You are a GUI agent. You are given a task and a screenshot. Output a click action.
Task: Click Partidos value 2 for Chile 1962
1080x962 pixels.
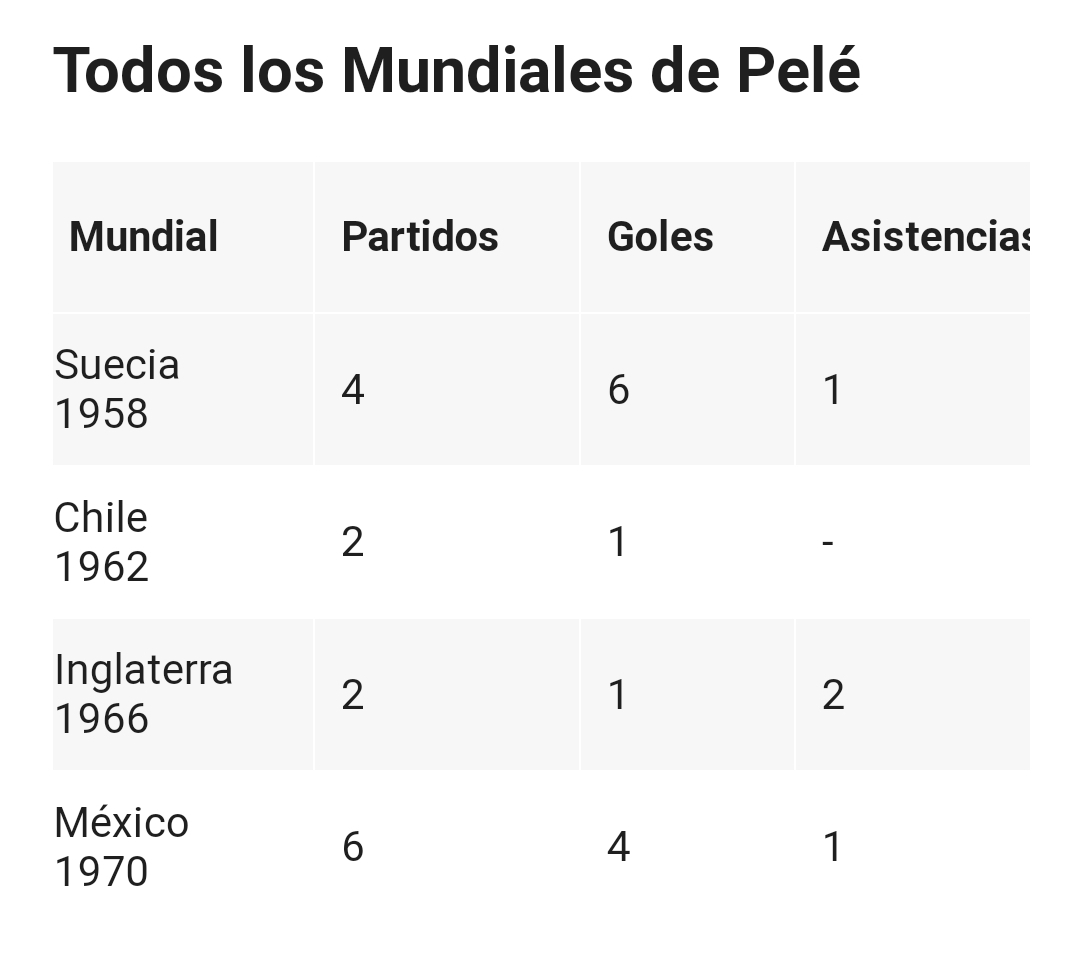click(x=353, y=542)
